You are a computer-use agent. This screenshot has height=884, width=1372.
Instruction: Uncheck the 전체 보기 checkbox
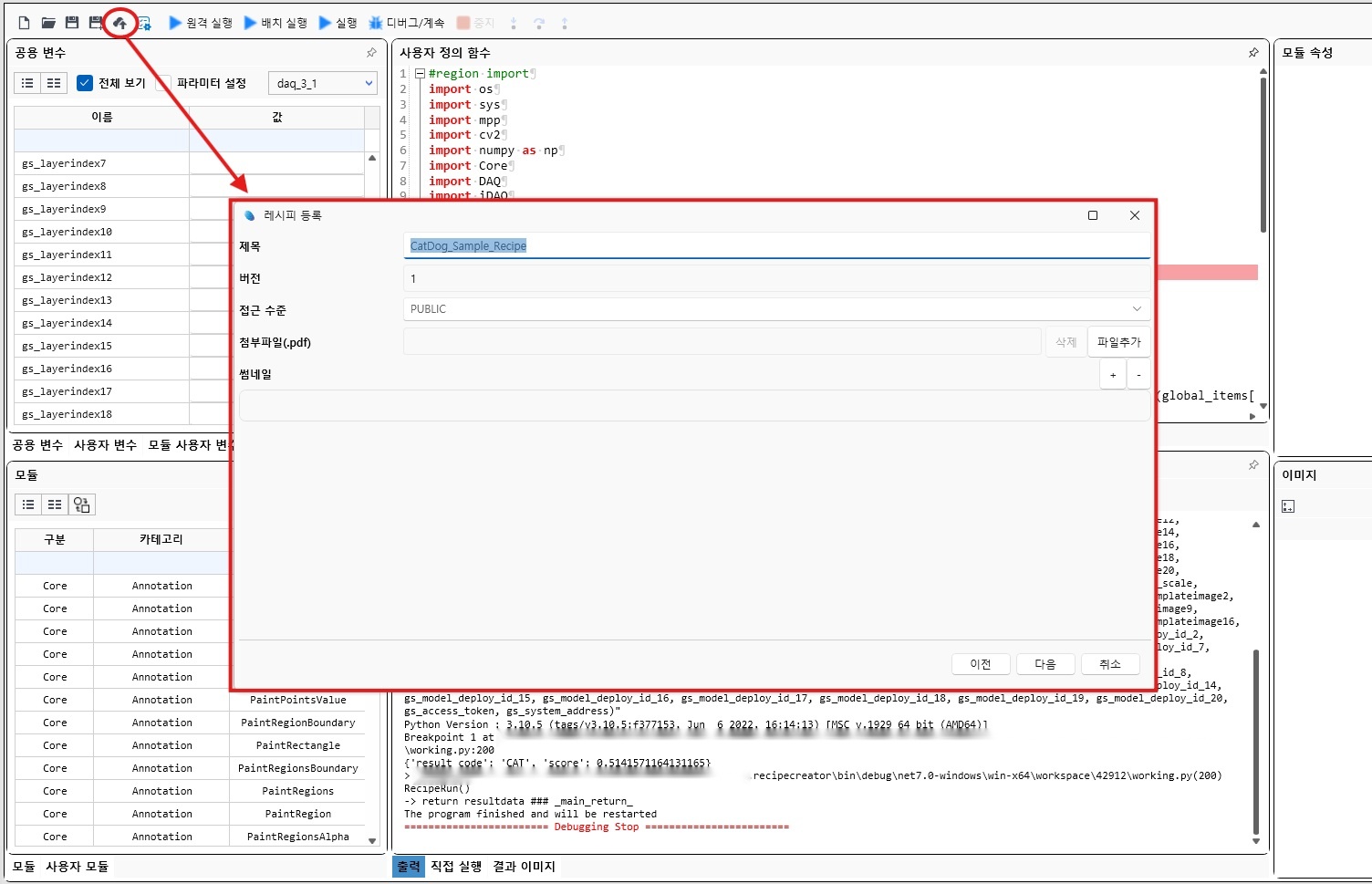click(x=85, y=83)
